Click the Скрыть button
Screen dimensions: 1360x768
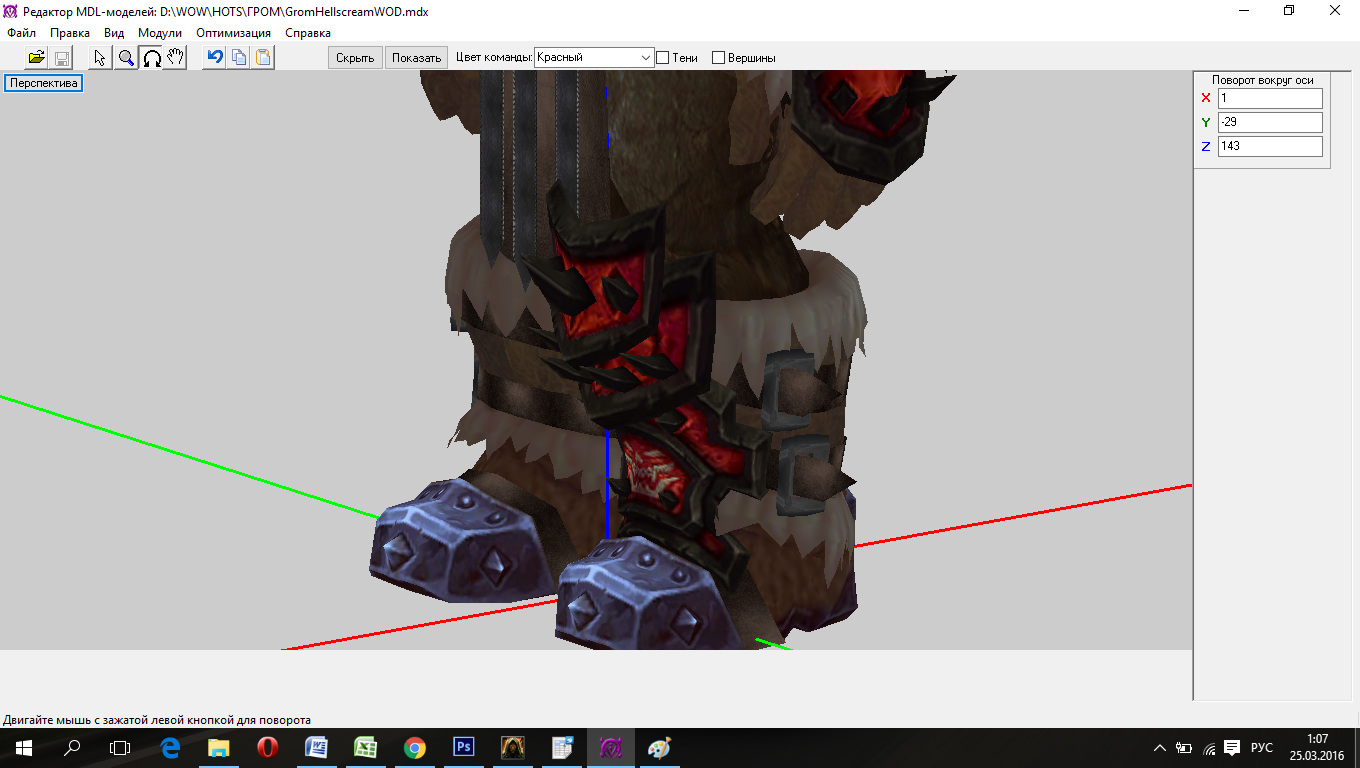tap(355, 58)
